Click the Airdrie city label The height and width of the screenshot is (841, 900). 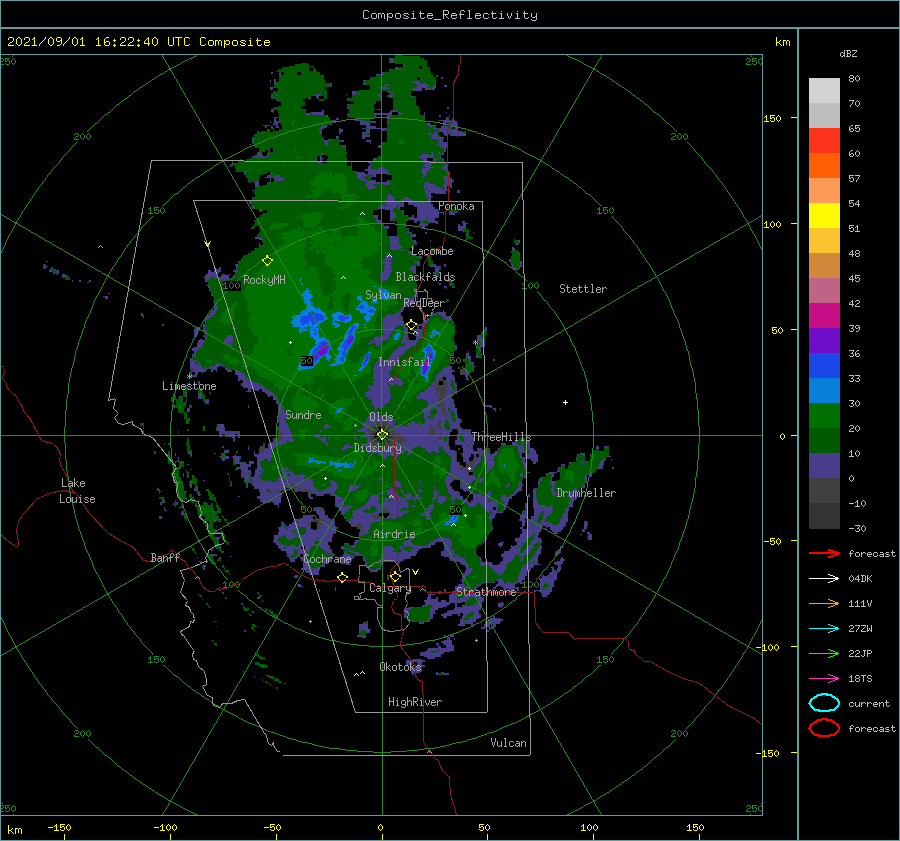coord(394,534)
